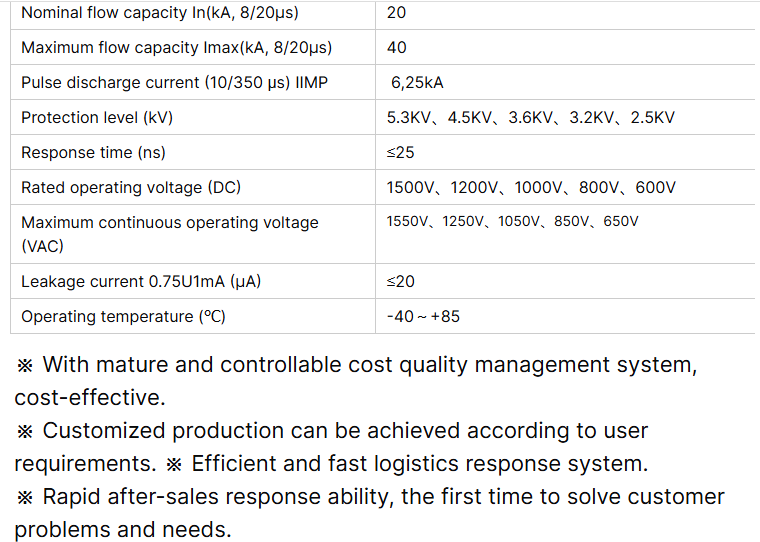Click the ≤25 response time value
Screen dimensions: 760x542
(x=400, y=153)
